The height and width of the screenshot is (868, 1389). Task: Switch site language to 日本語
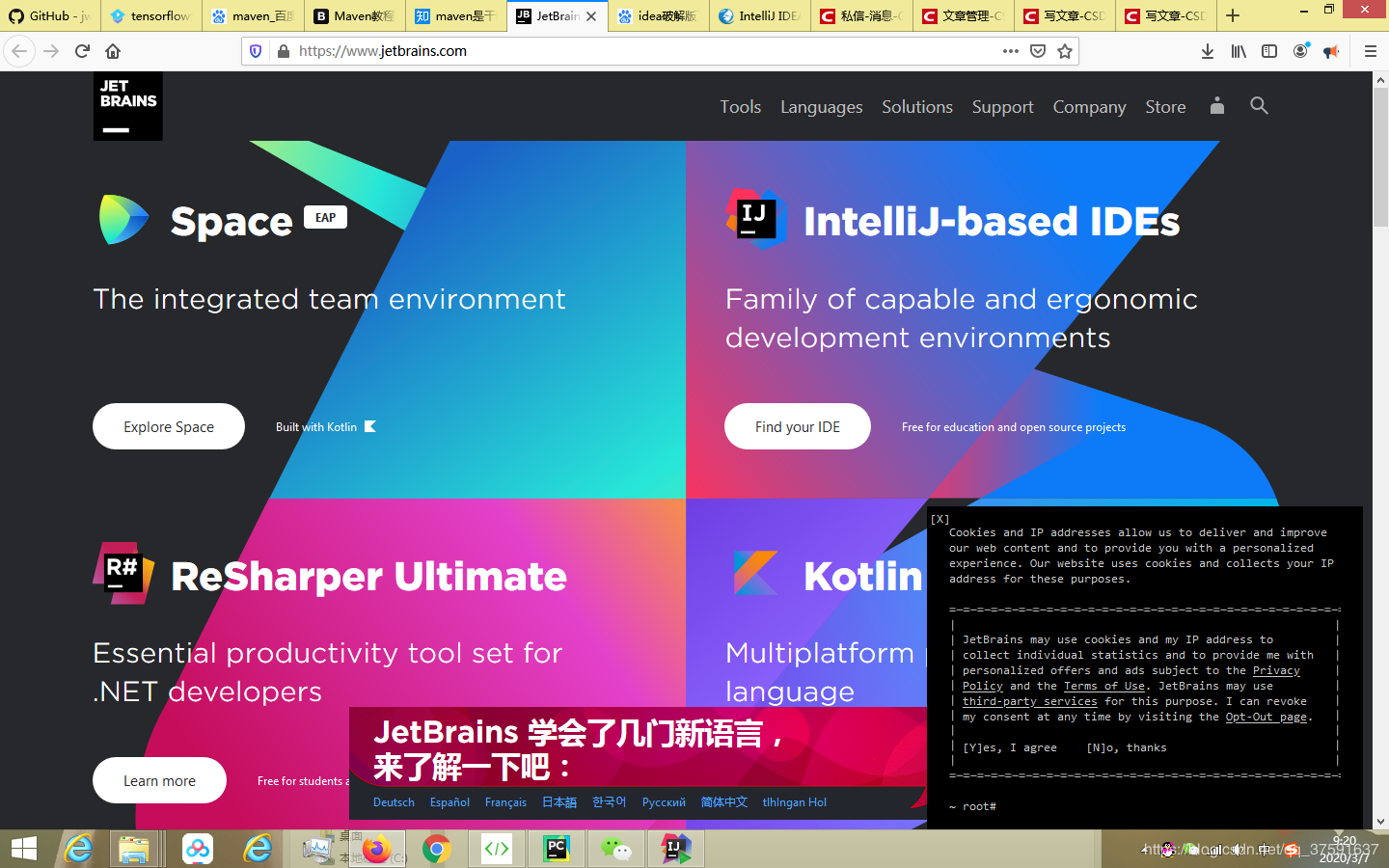[559, 802]
